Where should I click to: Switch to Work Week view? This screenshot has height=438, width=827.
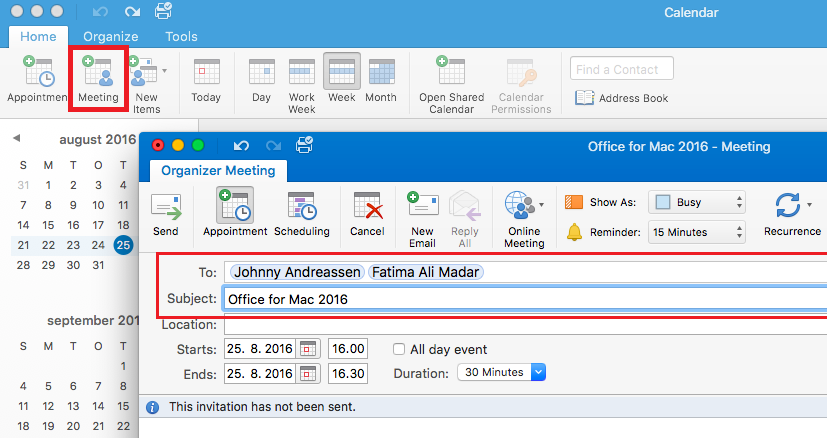(302, 85)
